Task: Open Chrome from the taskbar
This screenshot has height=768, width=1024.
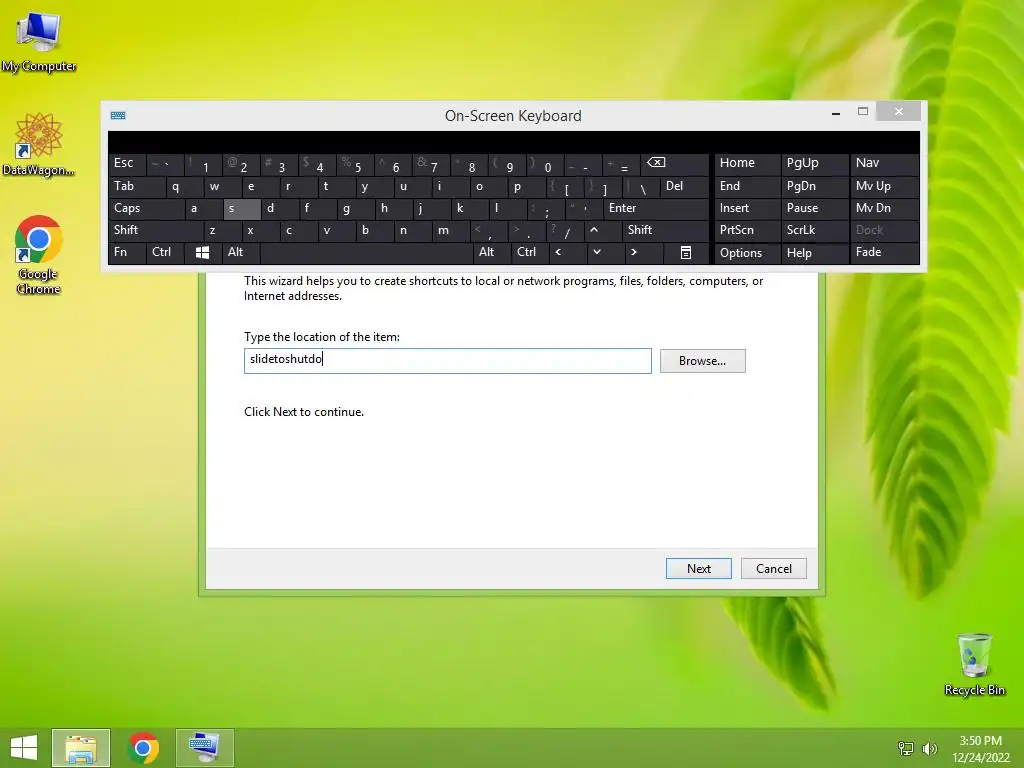Action: click(x=143, y=748)
